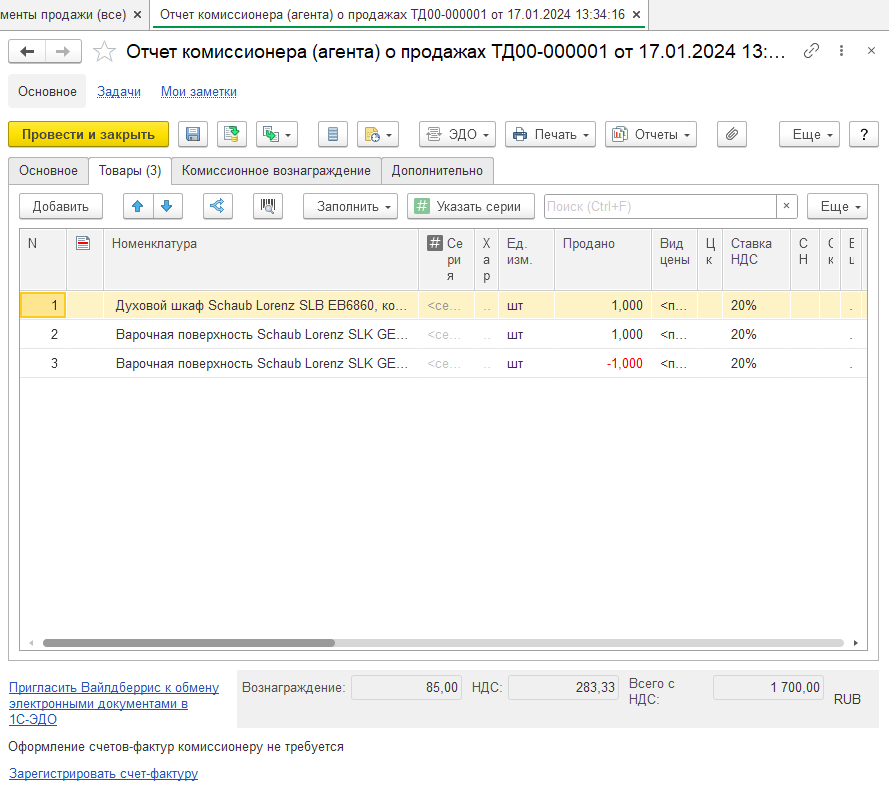Switch to the Основное document tab
The width and height of the screenshot is (889, 789).
48,171
